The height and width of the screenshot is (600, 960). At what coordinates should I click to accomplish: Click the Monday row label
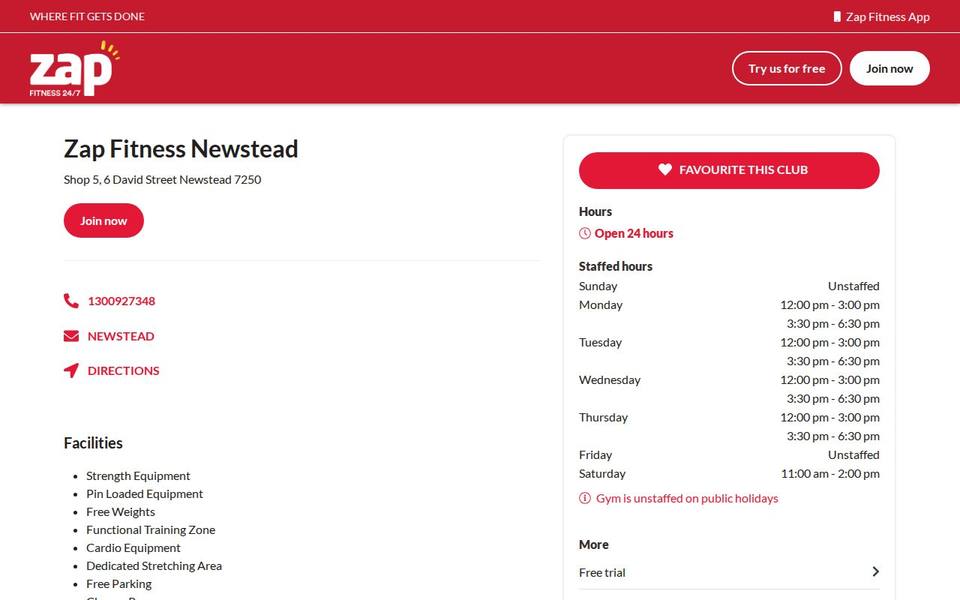(x=601, y=305)
